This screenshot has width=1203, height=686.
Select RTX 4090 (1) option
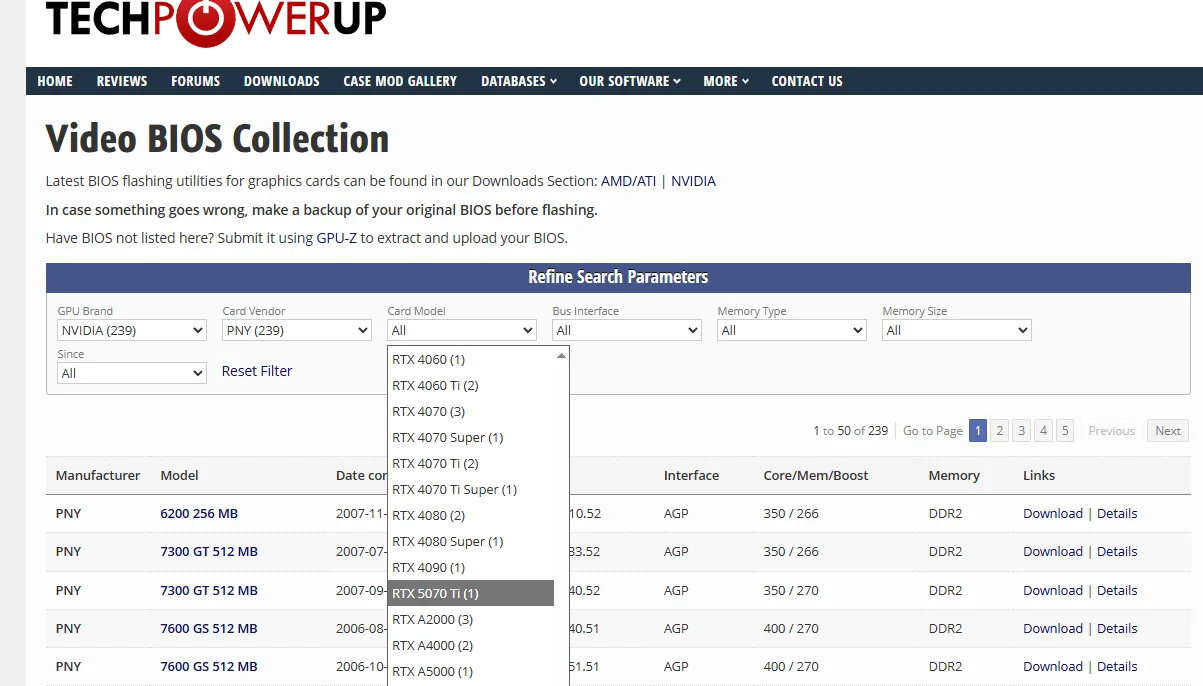click(471, 567)
